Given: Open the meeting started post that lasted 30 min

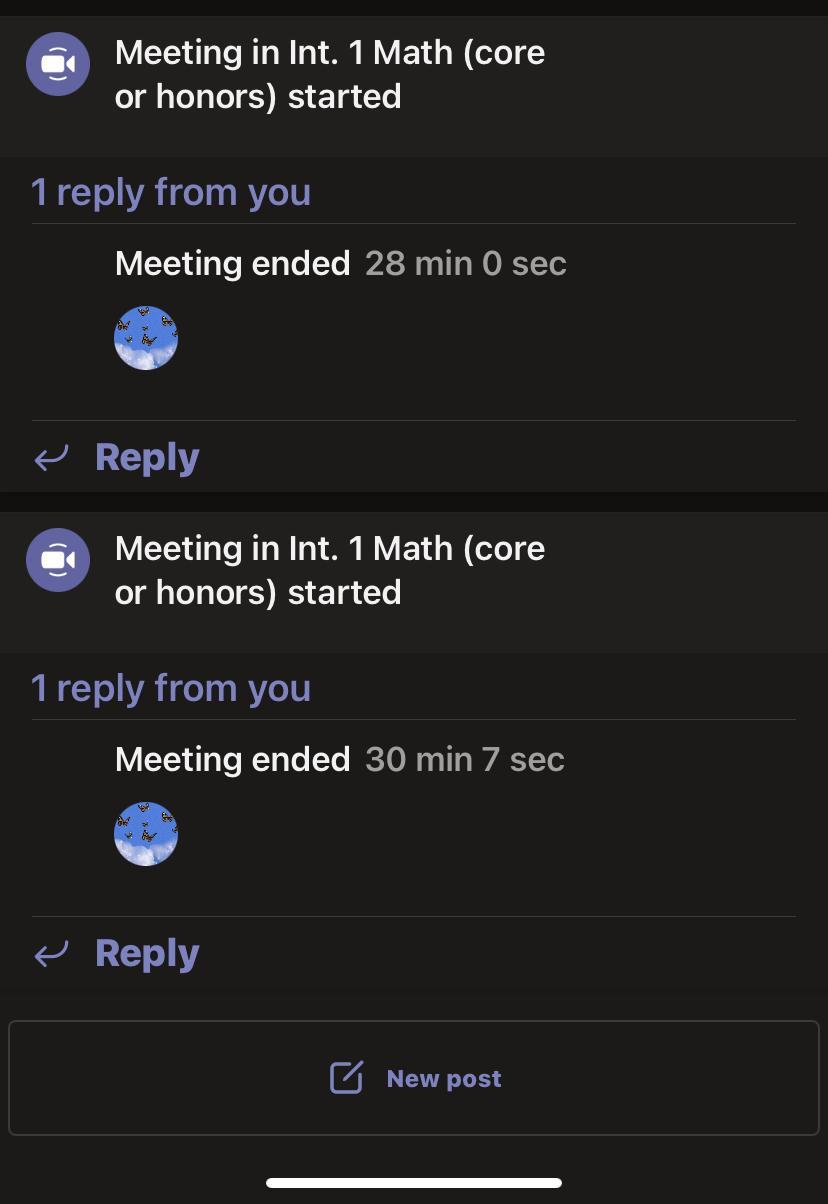Looking at the screenshot, I should click(330, 570).
